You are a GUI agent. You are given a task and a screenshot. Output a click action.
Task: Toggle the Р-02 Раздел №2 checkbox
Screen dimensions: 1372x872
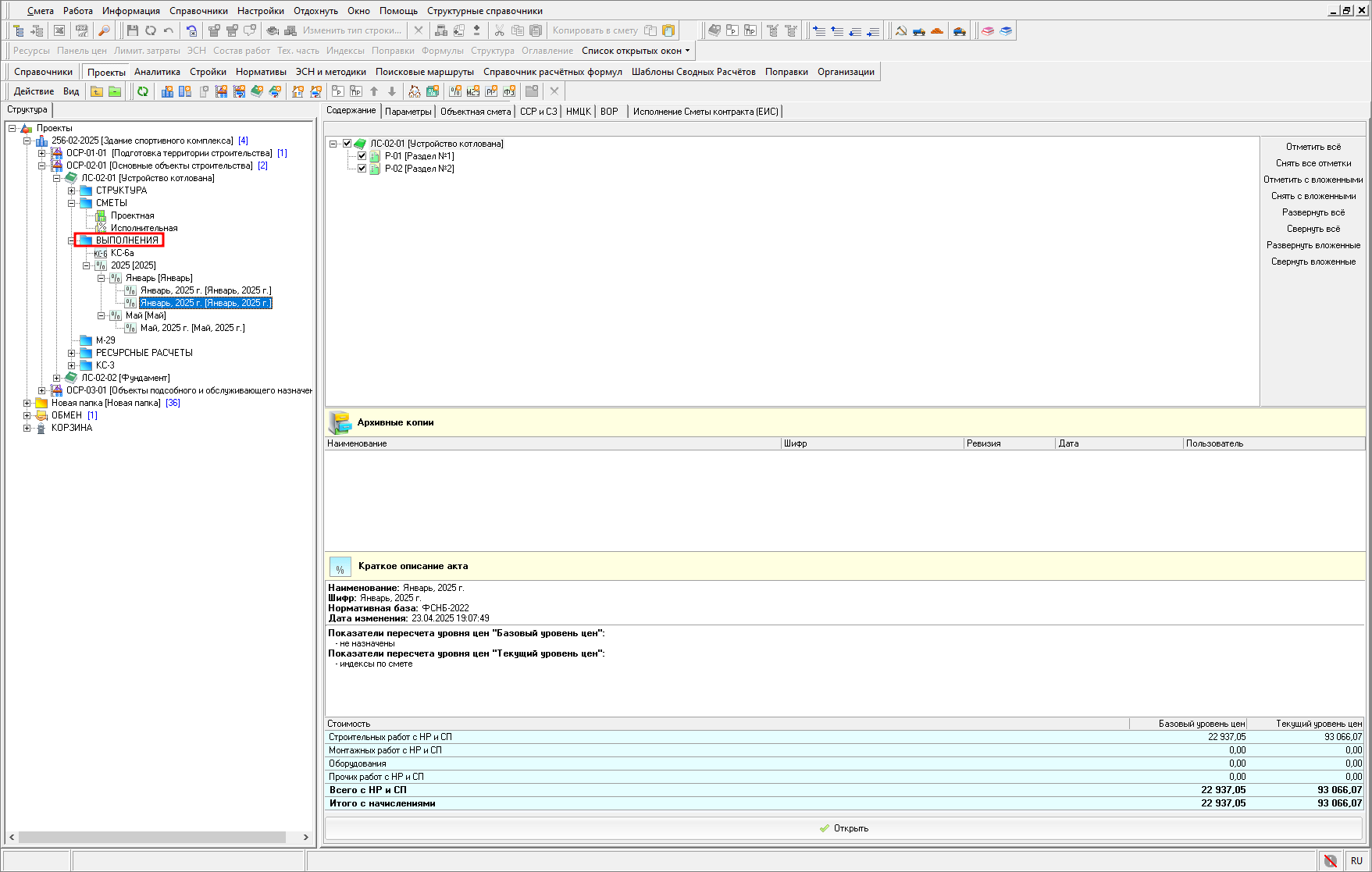tap(362, 169)
